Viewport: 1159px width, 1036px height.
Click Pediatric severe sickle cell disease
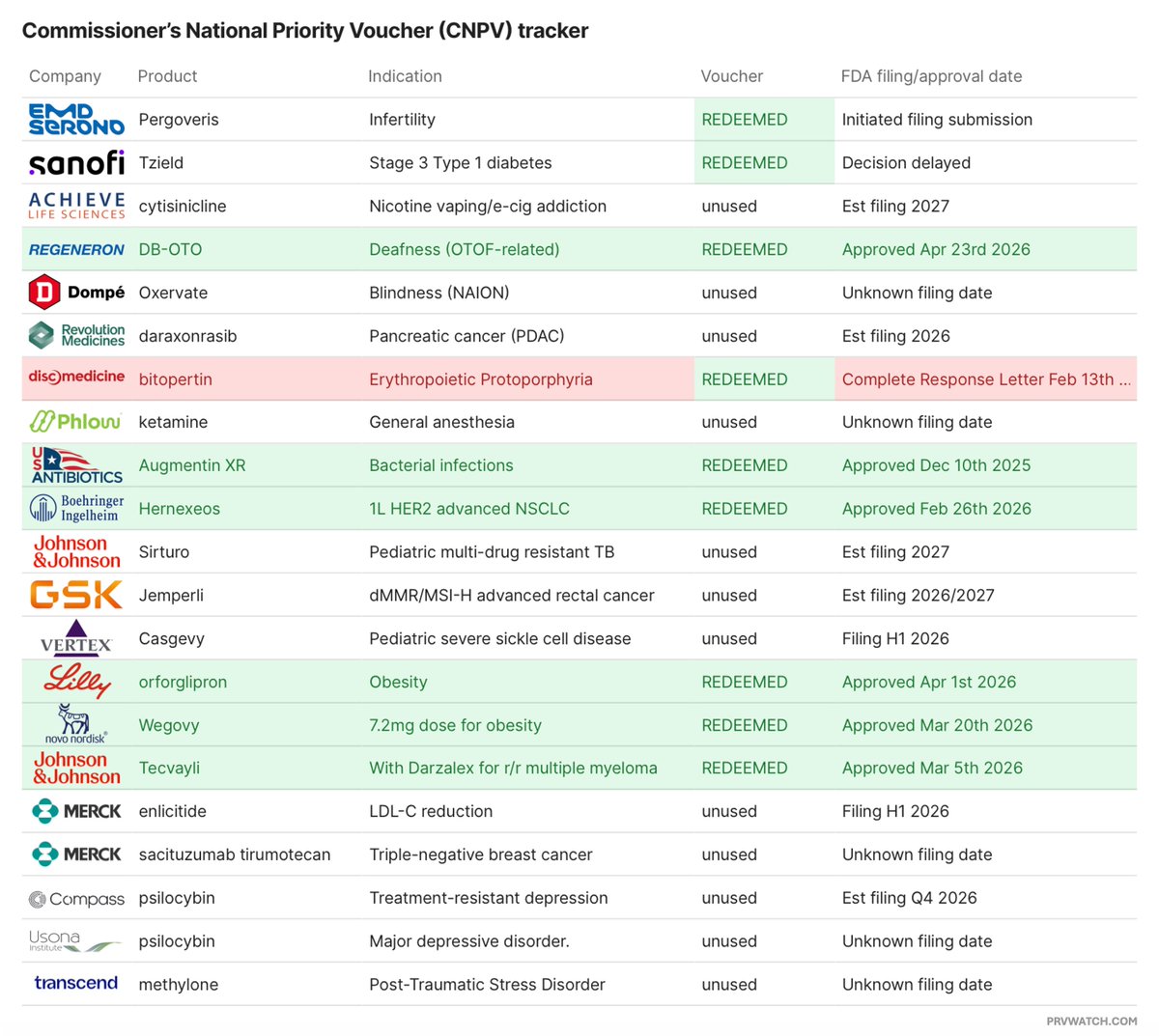500,638
